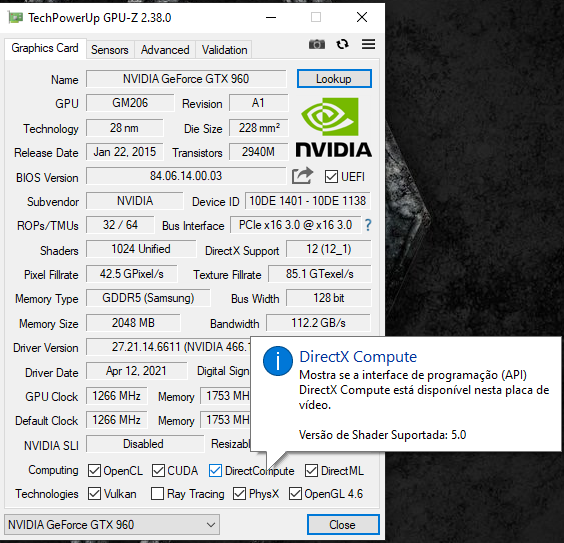The height and width of the screenshot is (543, 564).
Task: Click the Texture Fillrate 85.1 GTexel/s
Action: coord(319,274)
